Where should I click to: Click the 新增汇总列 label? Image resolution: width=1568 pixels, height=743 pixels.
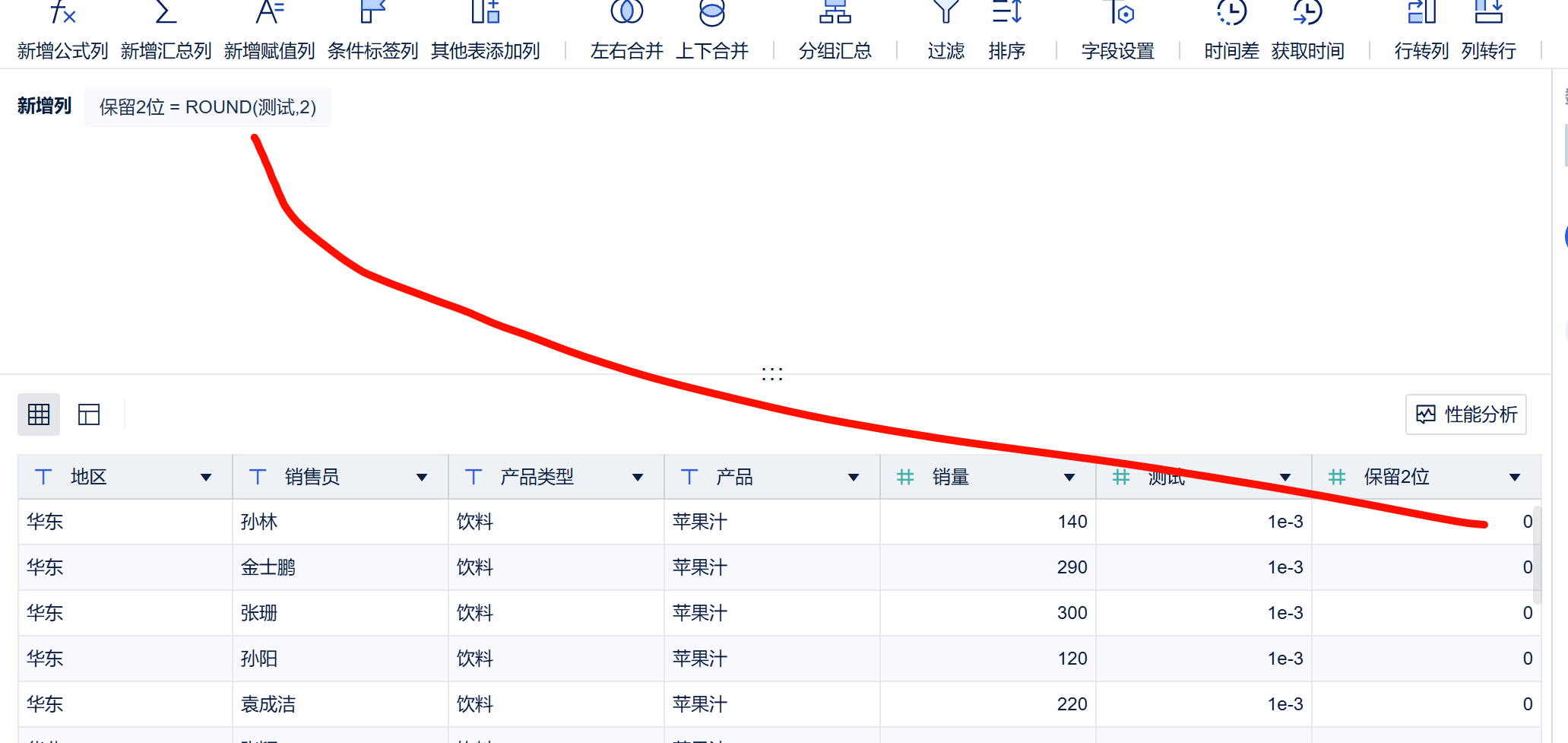(x=166, y=51)
